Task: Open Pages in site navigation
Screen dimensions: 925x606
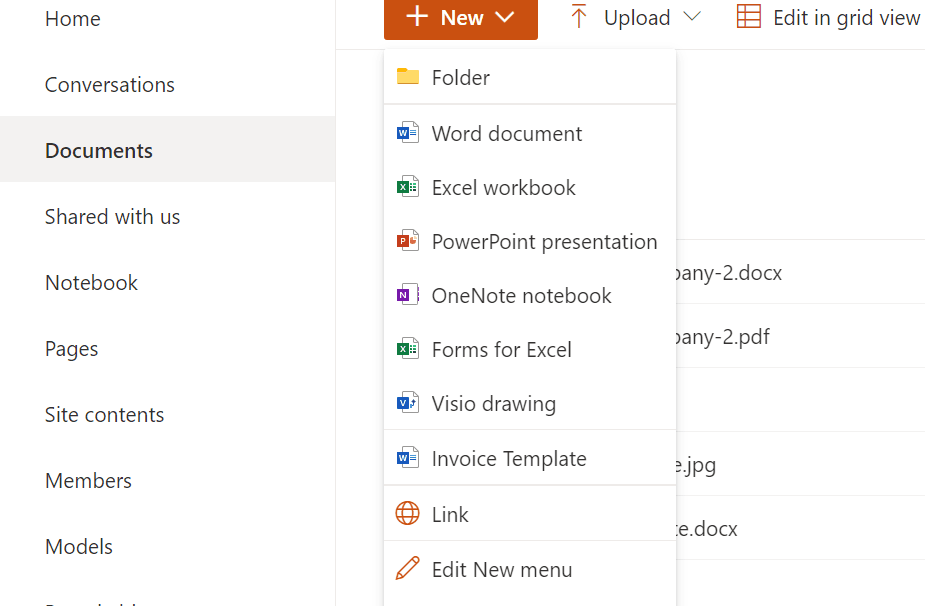Action: tap(71, 349)
